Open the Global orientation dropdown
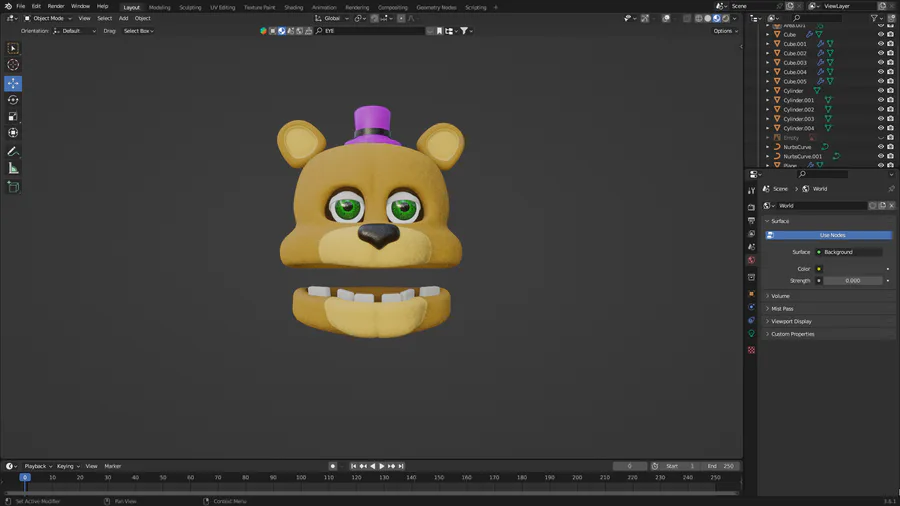900x506 pixels. pyautogui.click(x=332, y=18)
